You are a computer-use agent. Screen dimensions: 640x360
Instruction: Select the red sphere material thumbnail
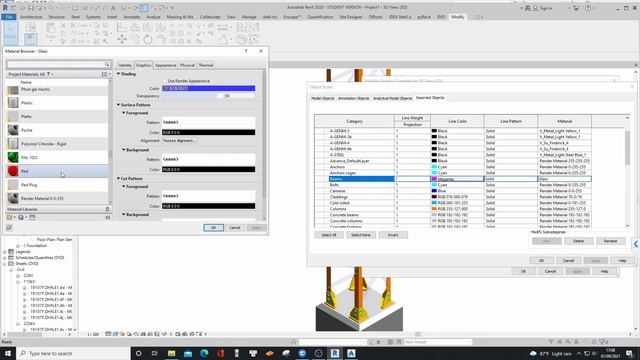coord(13,171)
